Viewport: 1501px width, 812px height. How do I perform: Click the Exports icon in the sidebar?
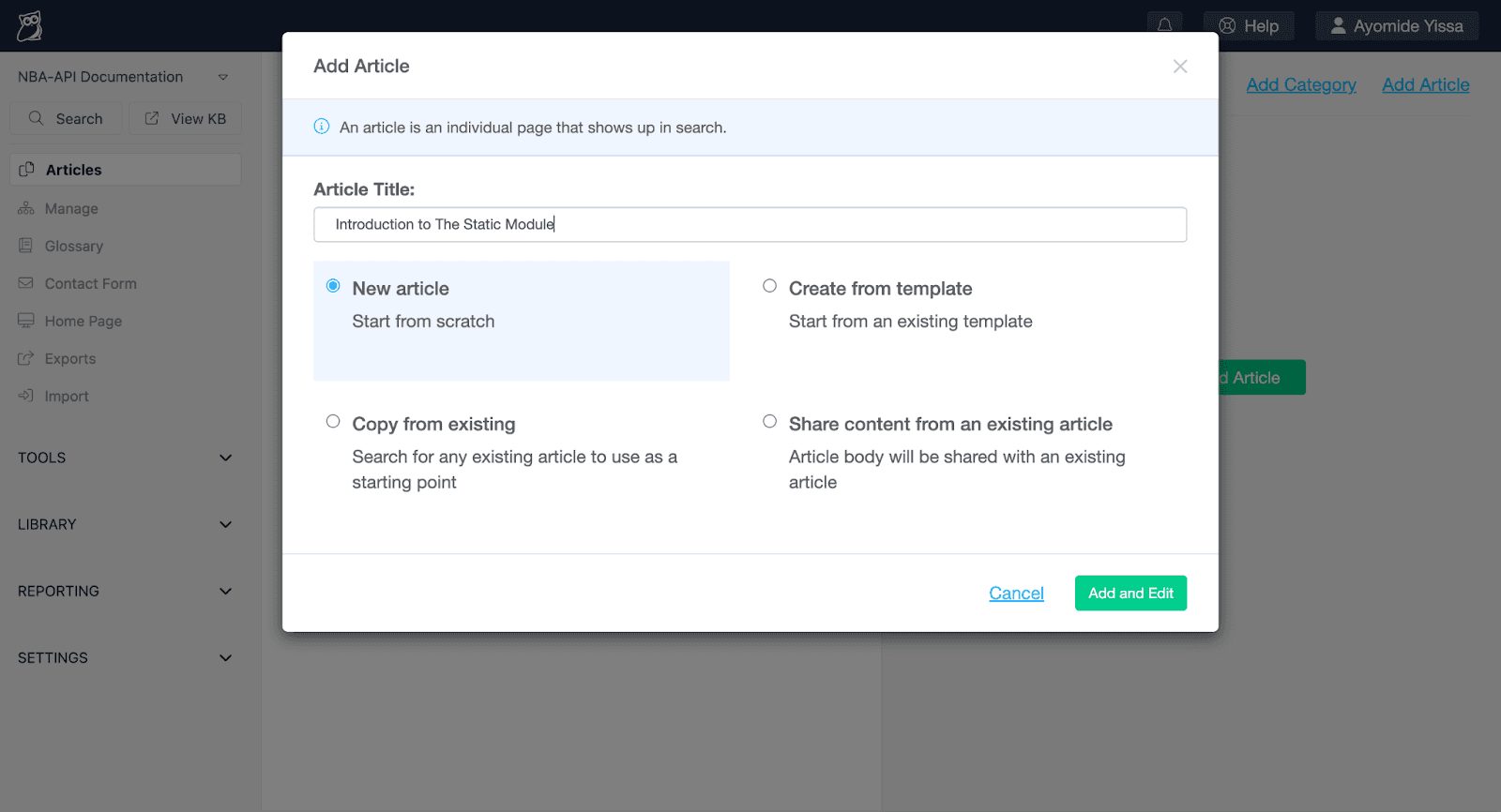point(25,358)
